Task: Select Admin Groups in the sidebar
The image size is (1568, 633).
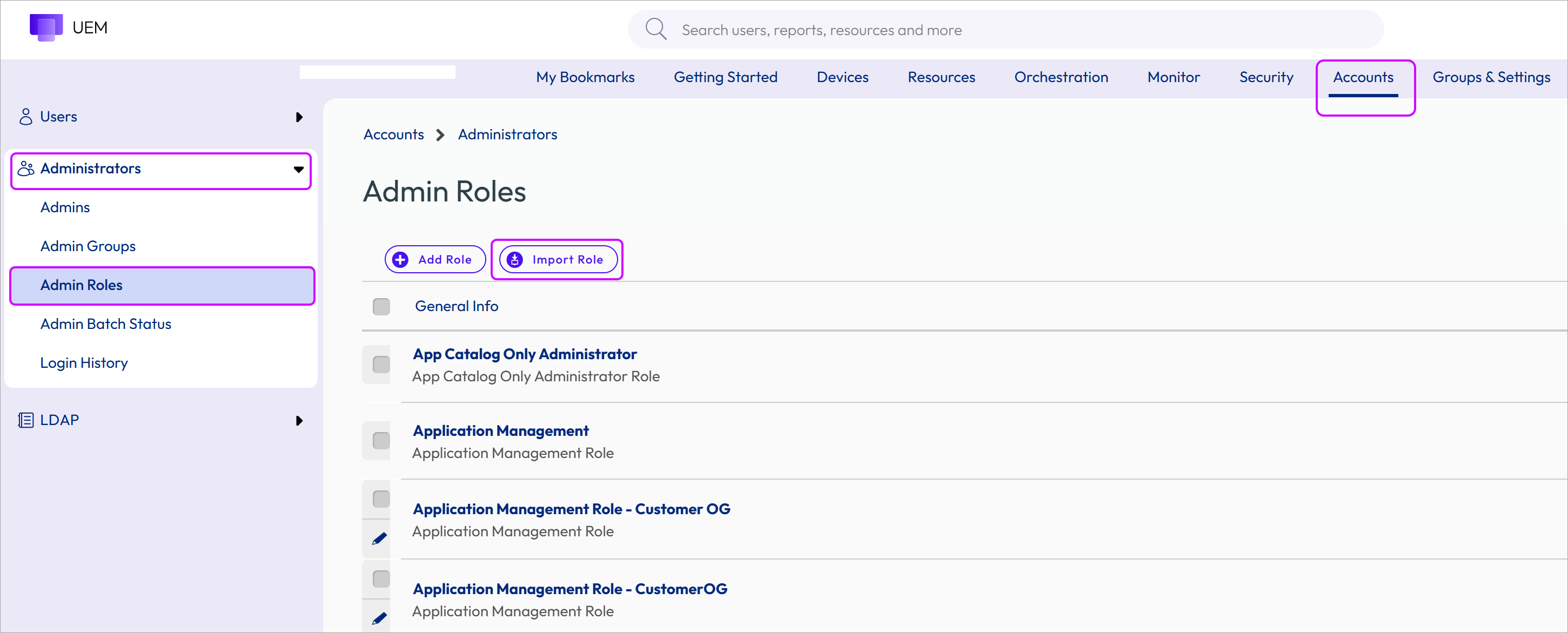Action: click(x=88, y=246)
